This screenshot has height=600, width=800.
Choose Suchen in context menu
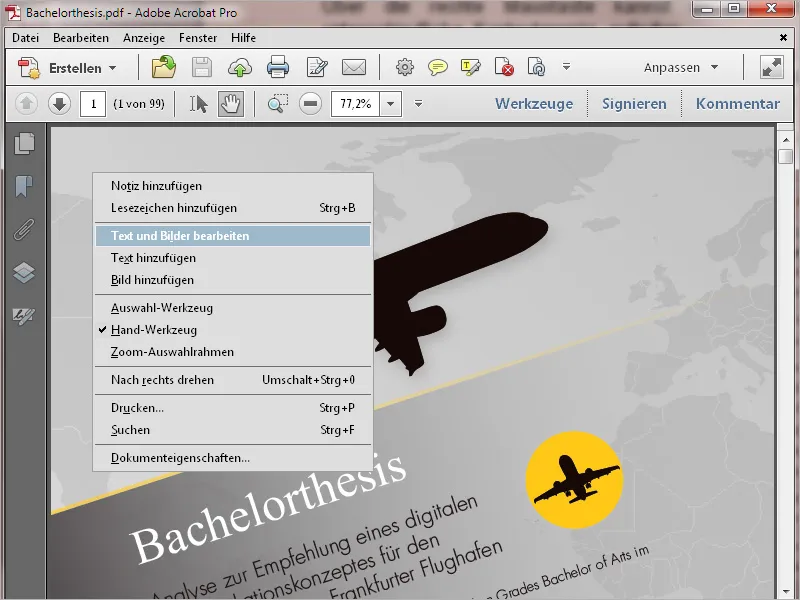(233, 430)
